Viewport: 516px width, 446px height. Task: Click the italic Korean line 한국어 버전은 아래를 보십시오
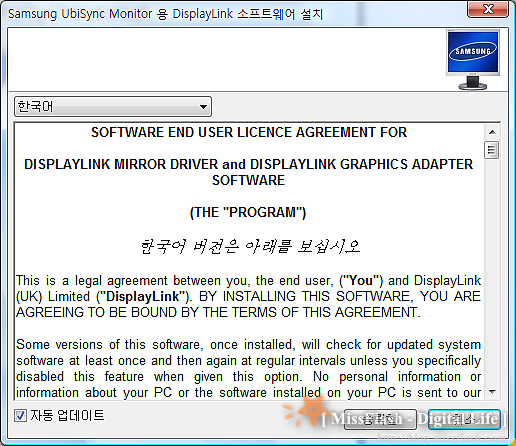tap(249, 247)
